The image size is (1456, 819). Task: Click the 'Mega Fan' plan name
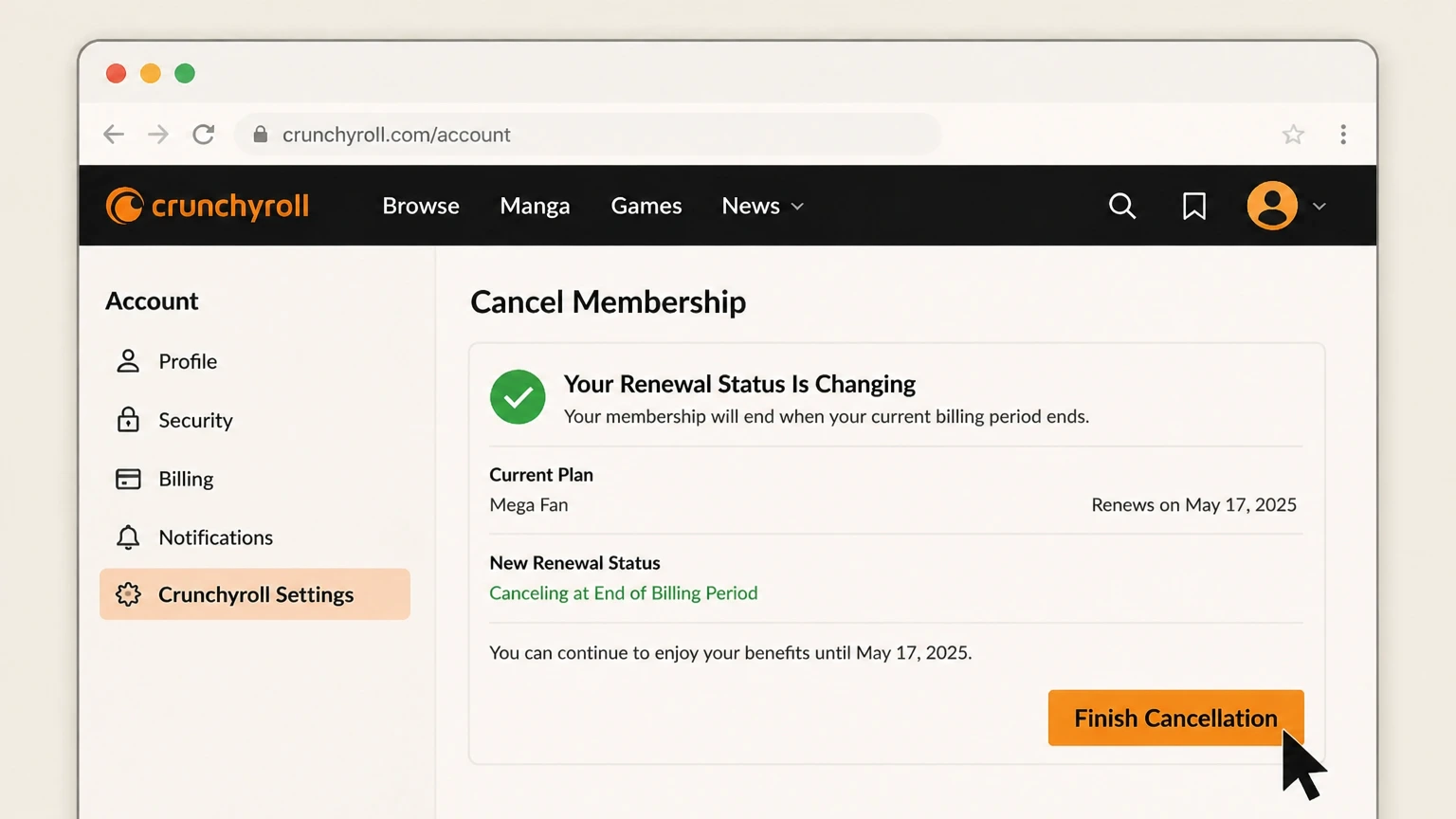(x=529, y=505)
